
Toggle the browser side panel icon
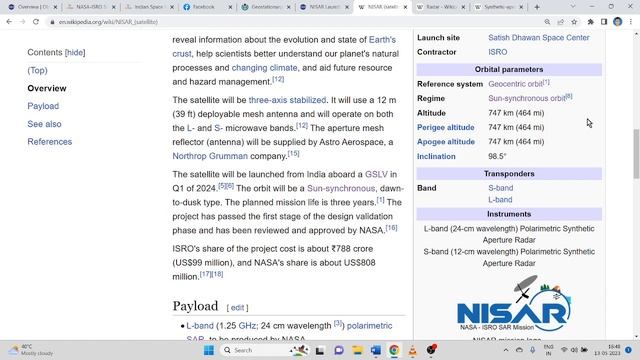click(604, 22)
